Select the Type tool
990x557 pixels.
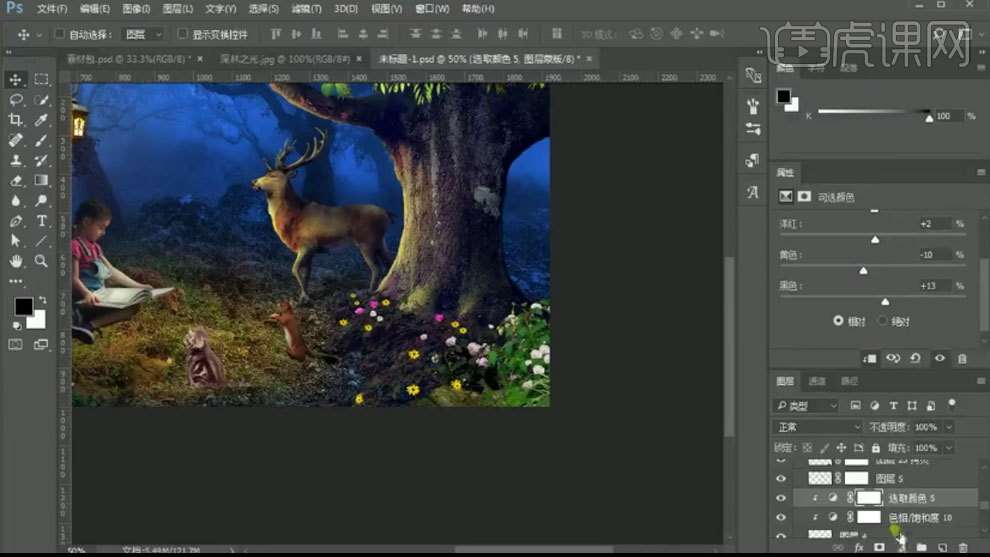click(x=42, y=221)
